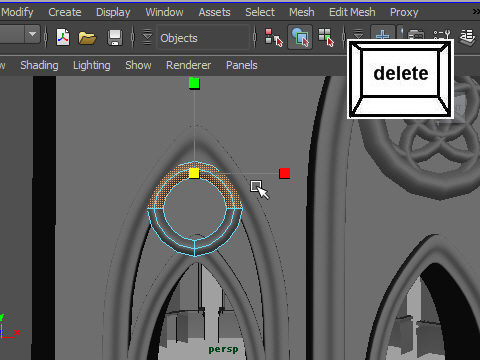Open the menu set dropdown arrow
This screenshot has width=480, height=360.
click(x=32, y=34)
